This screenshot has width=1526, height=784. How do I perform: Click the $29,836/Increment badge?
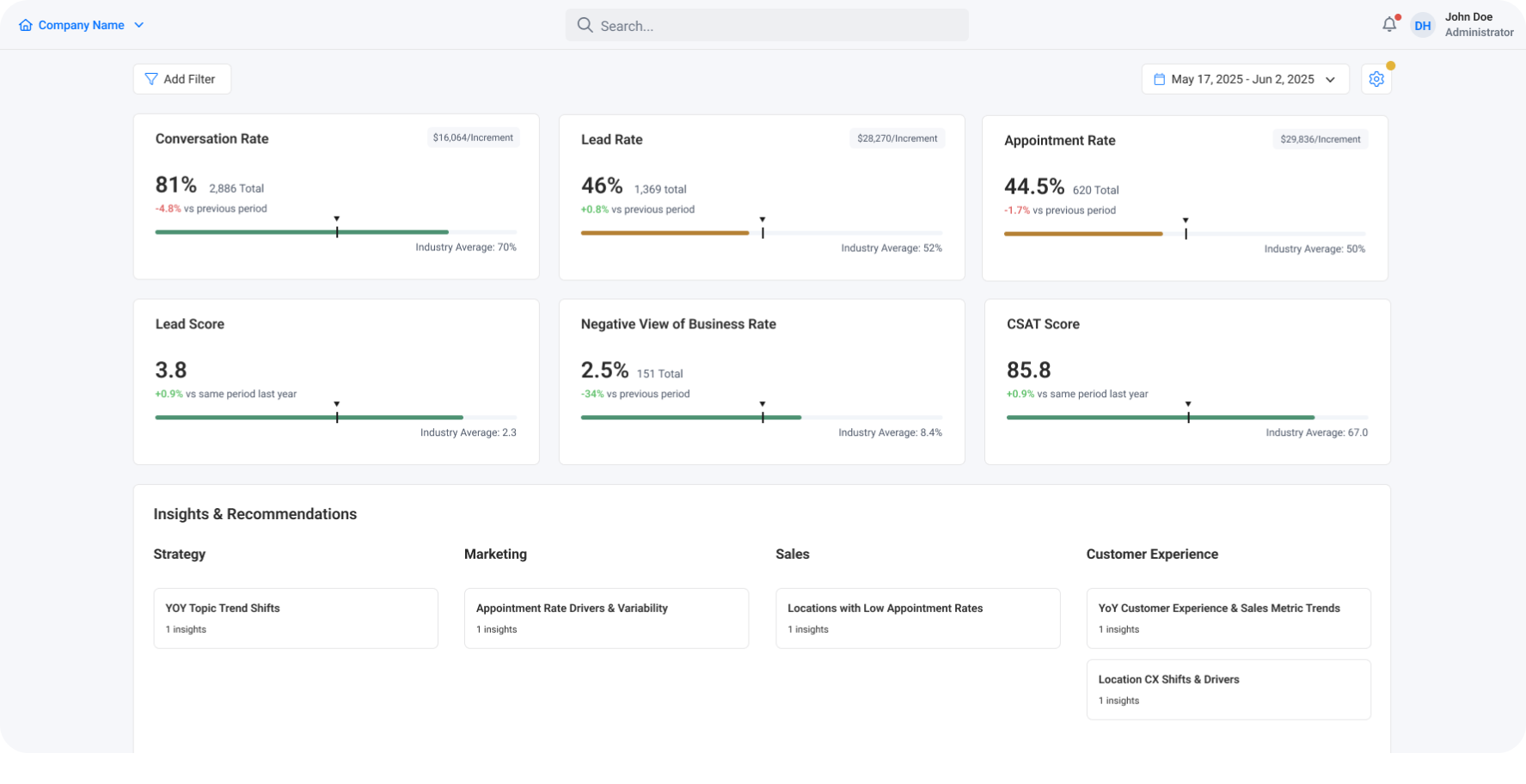[1321, 139]
